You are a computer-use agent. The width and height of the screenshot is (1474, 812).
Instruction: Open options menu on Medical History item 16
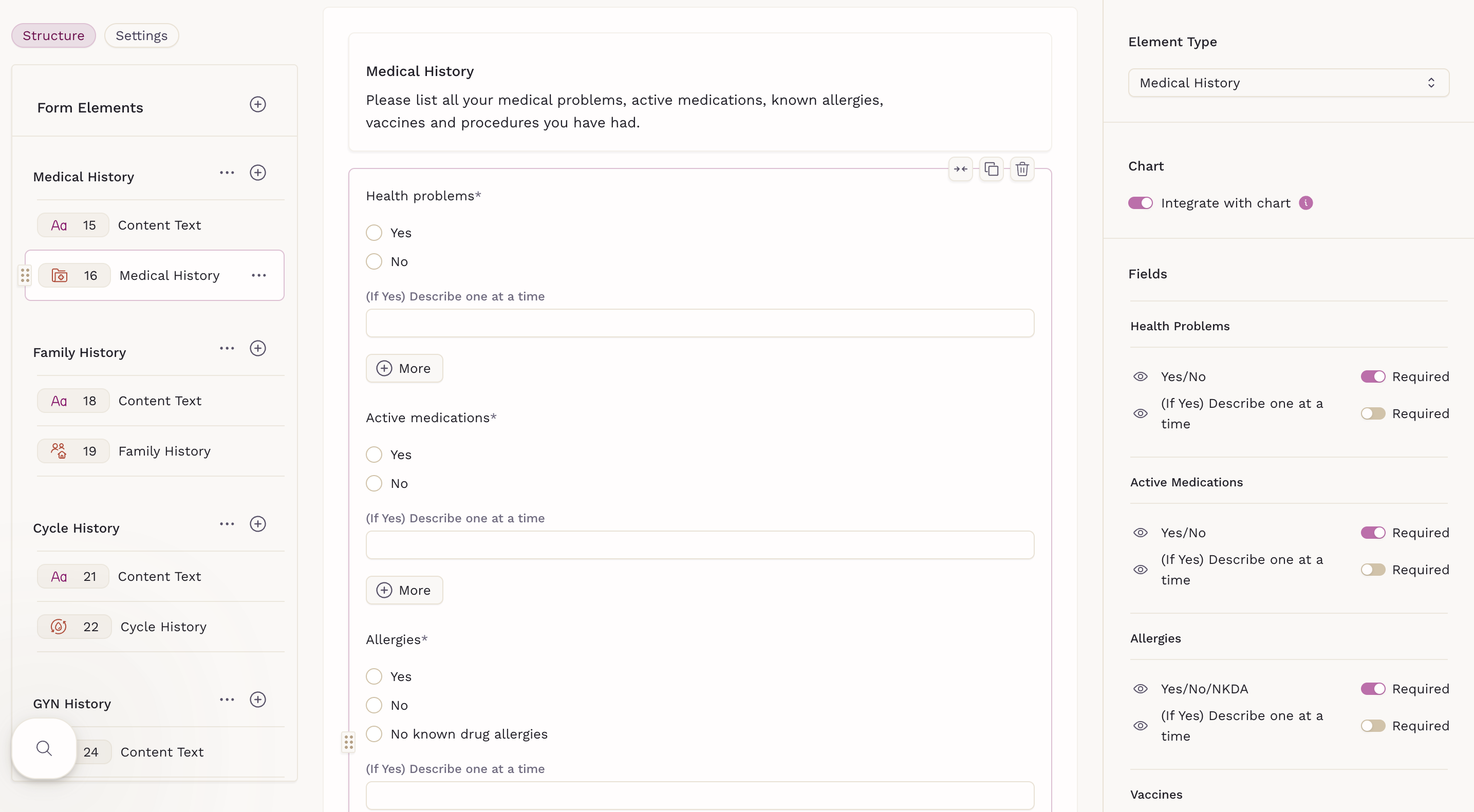click(x=258, y=276)
